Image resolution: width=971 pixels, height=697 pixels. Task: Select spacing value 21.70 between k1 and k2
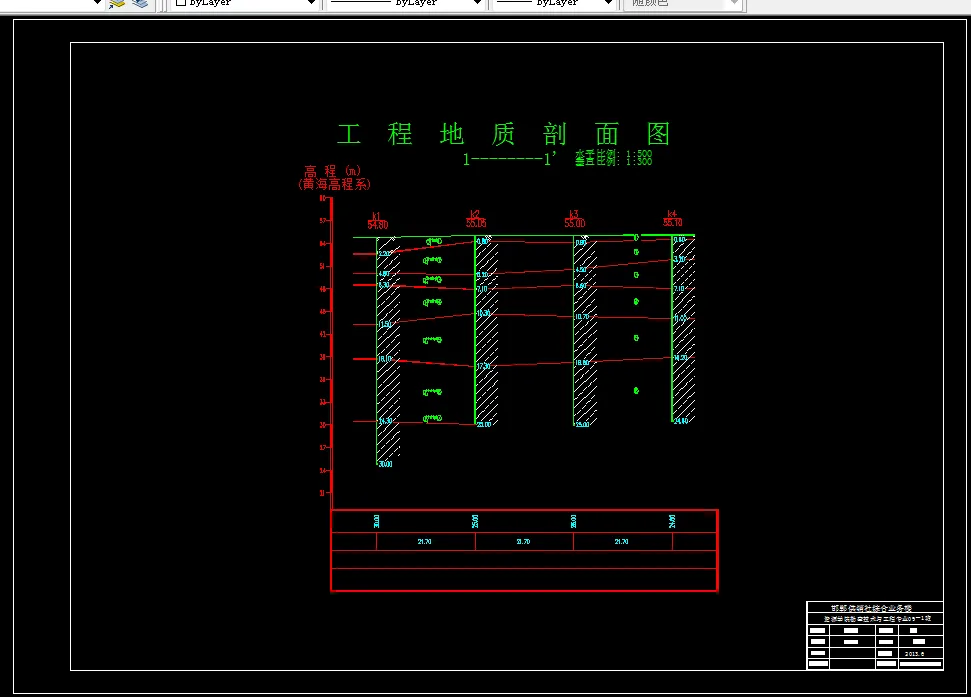click(x=424, y=542)
